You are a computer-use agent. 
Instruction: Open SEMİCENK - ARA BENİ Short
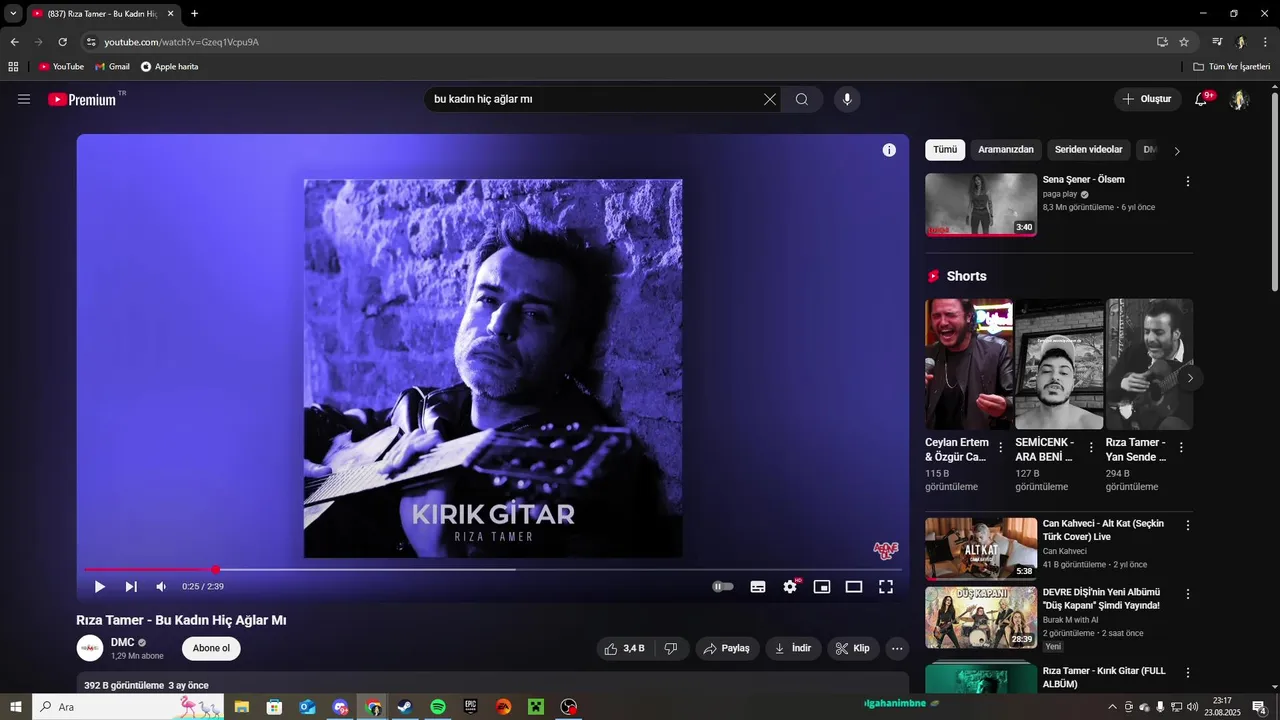tap(1059, 364)
